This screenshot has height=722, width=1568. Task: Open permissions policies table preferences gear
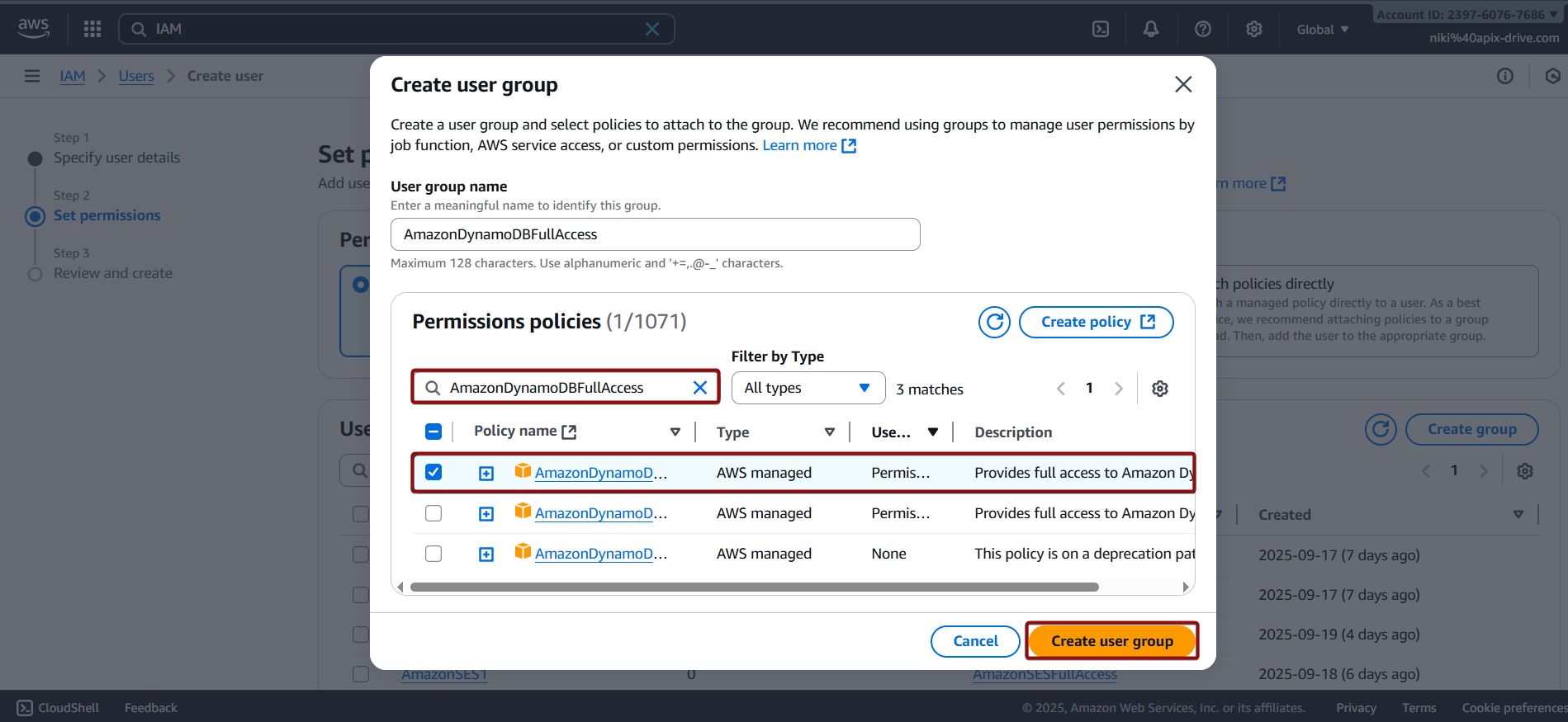[x=1160, y=389]
